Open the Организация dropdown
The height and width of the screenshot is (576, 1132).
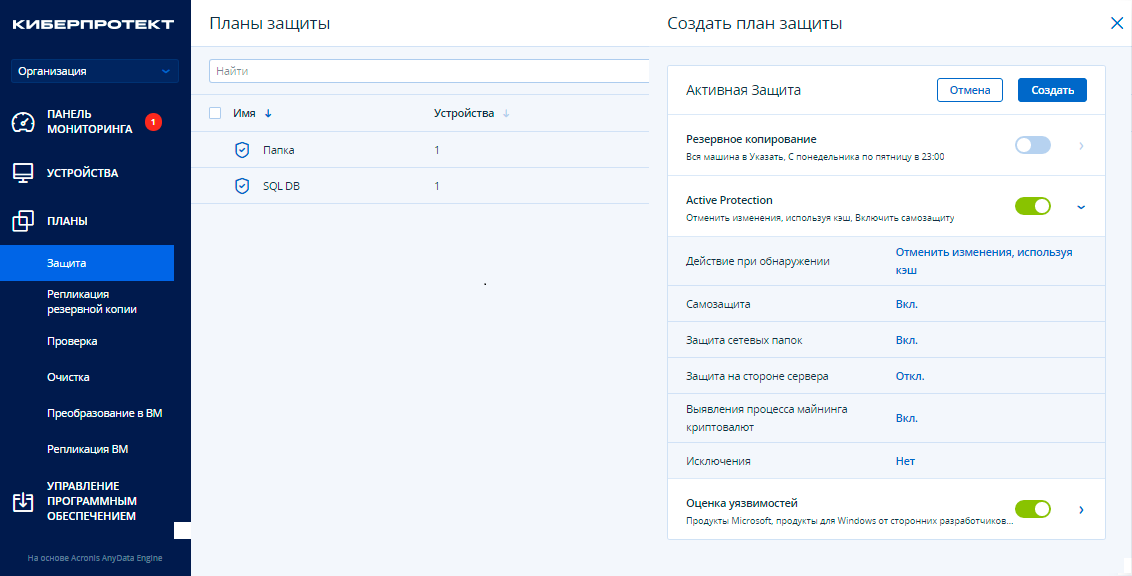(x=91, y=70)
